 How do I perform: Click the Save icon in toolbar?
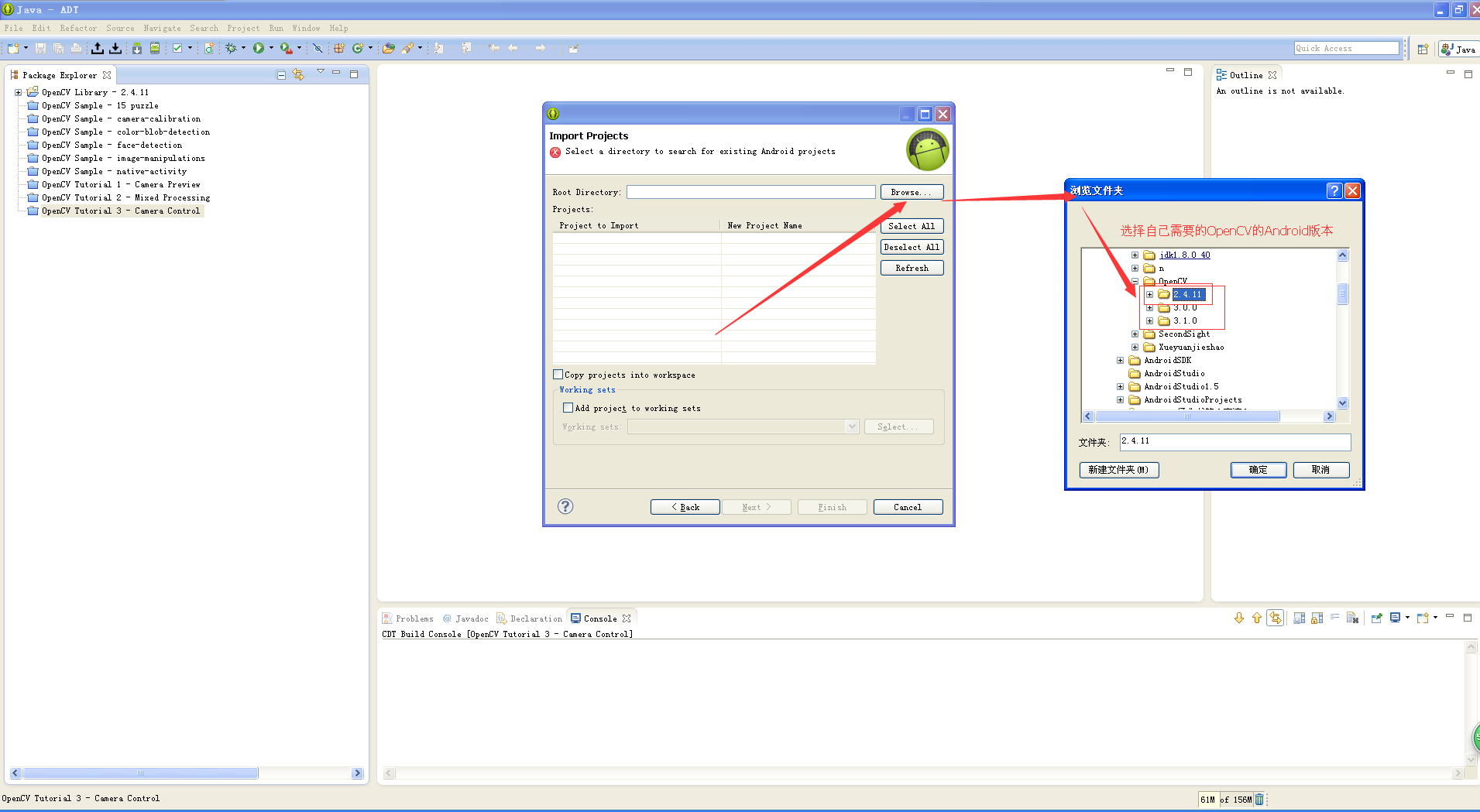pos(40,48)
